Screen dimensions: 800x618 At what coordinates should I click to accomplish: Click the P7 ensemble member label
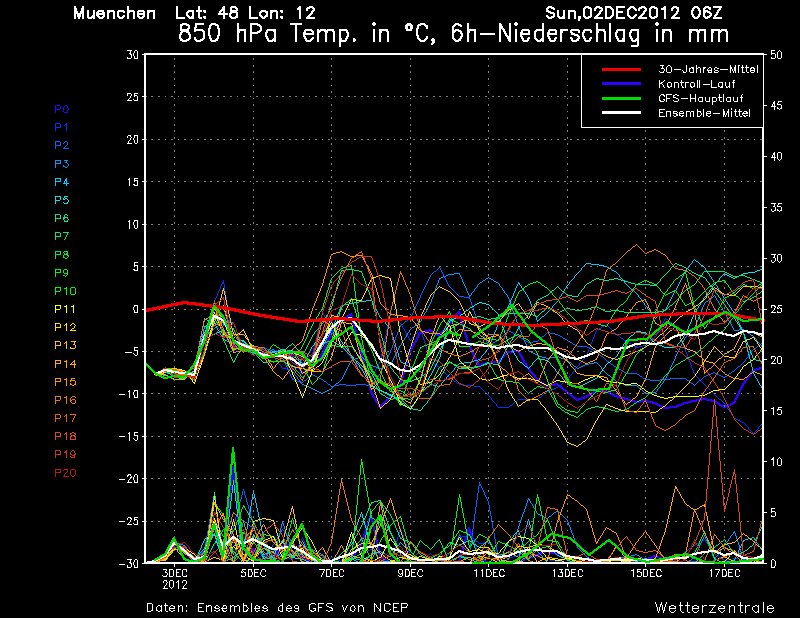click(x=61, y=236)
